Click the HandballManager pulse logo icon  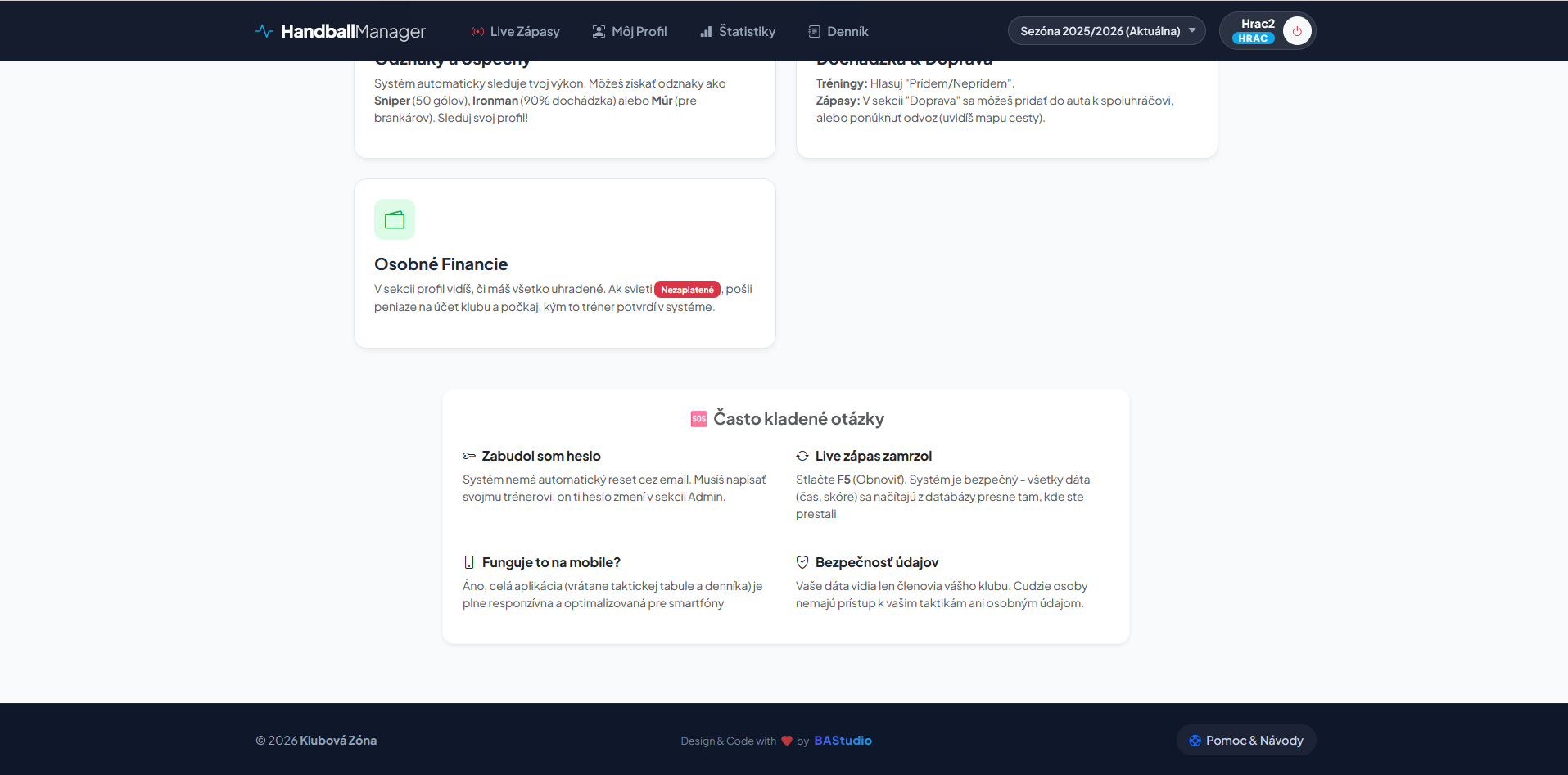tap(264, 31)
